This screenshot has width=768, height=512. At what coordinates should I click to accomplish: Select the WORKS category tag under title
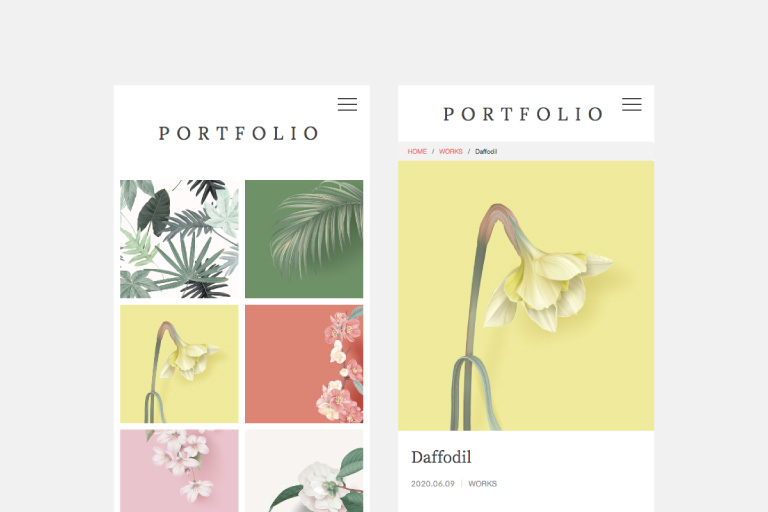click(x=482, y=484)
